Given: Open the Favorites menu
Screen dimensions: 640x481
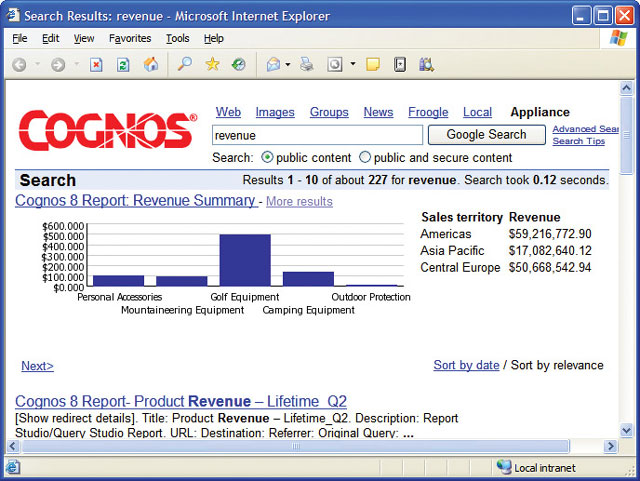Looking at the screenshot, I should (x=130, y=38).
